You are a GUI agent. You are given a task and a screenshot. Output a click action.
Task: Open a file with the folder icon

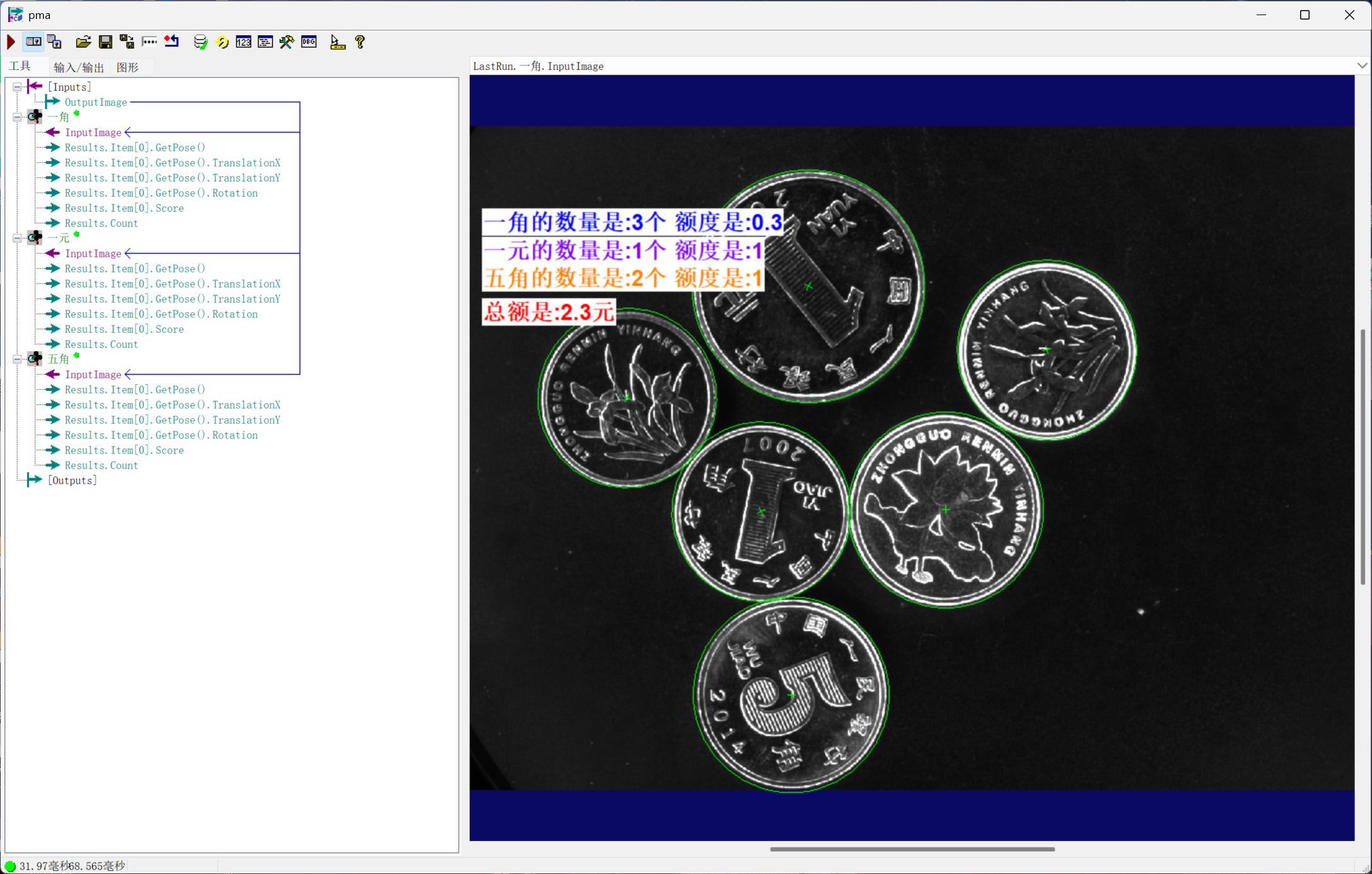point(83,42)
